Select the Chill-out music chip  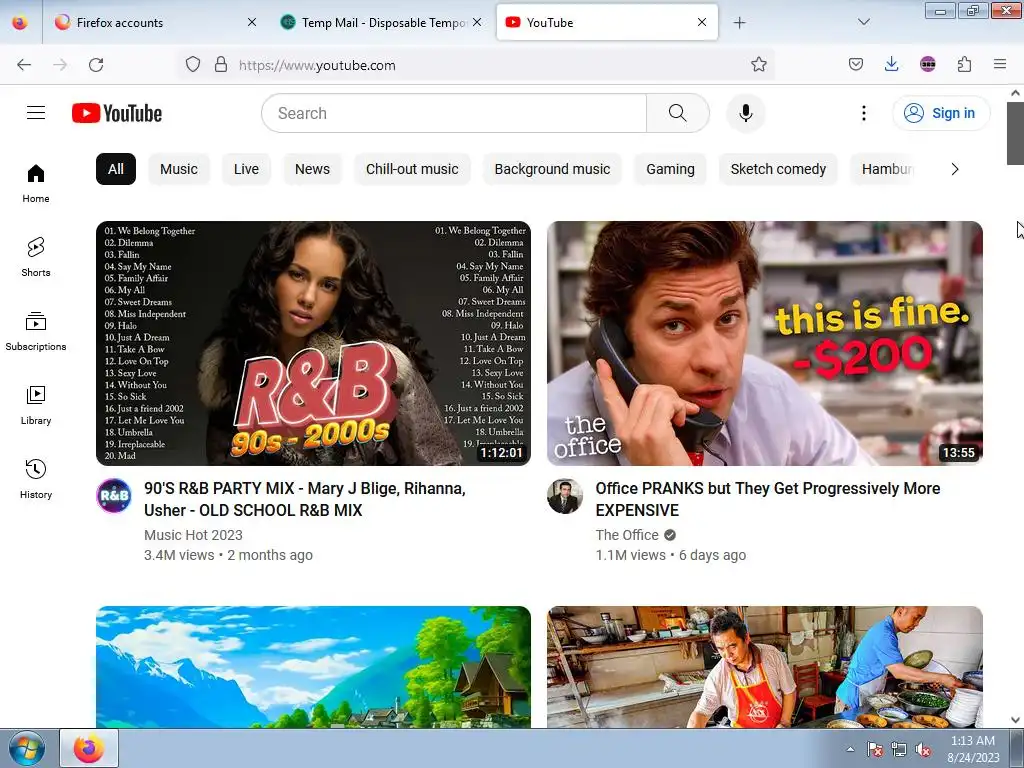(412, 169)
